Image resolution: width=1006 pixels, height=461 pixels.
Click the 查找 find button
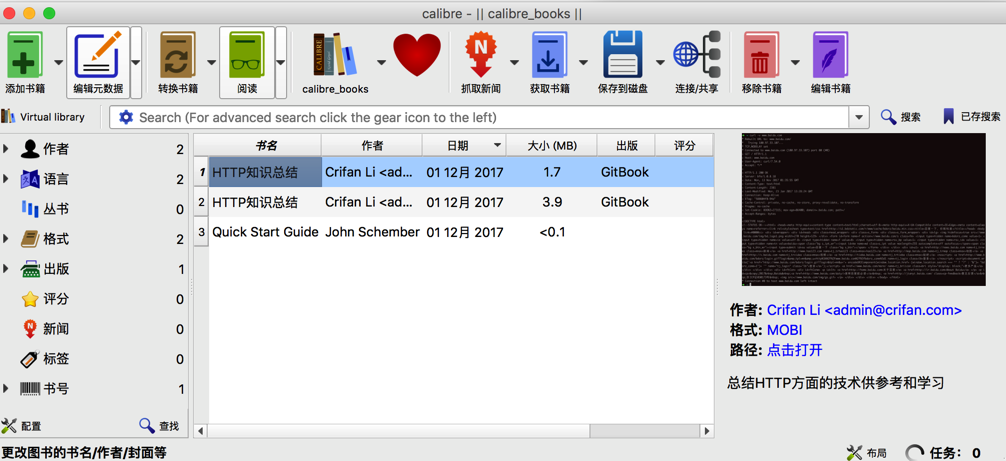pyautogui.click(x=159, y=426)
